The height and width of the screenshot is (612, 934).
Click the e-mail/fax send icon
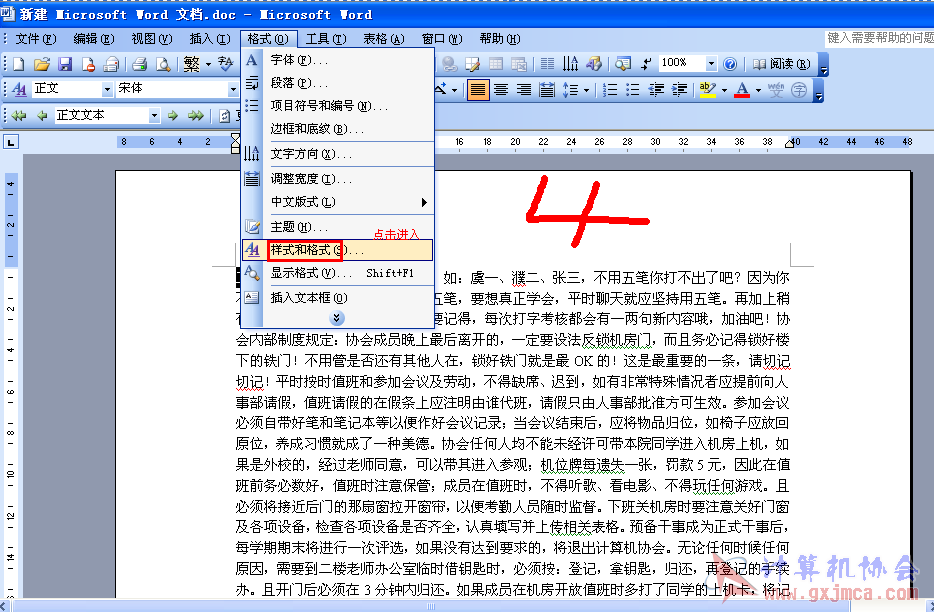[x=111, y=64]
